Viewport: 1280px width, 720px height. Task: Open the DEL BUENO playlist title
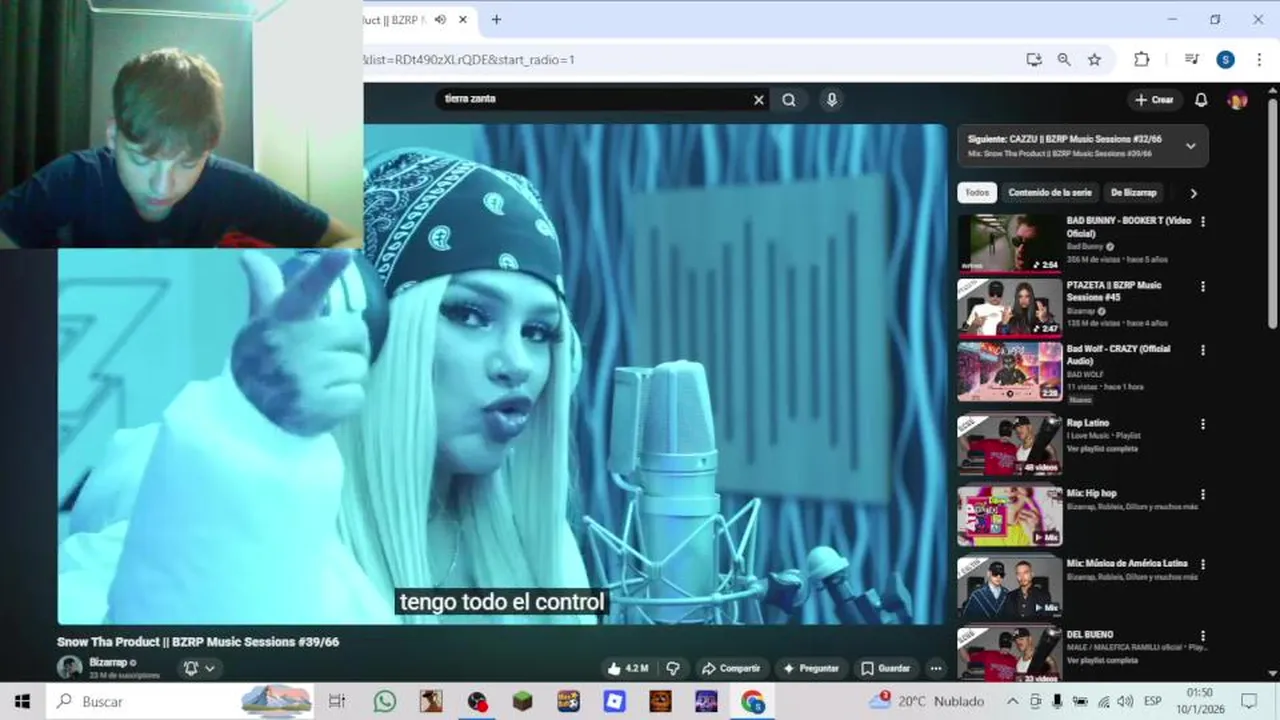tap(1090, 634)
